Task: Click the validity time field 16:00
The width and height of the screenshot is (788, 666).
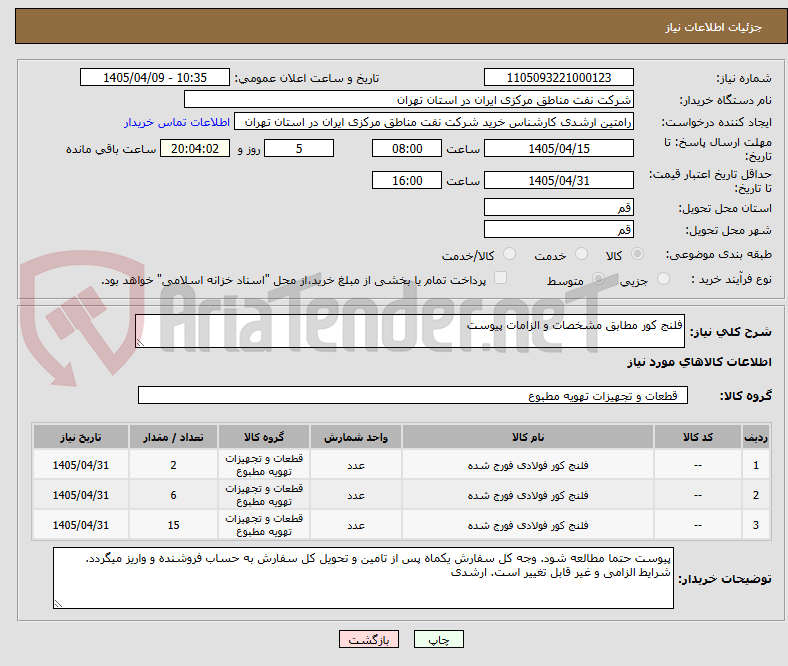Action: pos(407,180)
